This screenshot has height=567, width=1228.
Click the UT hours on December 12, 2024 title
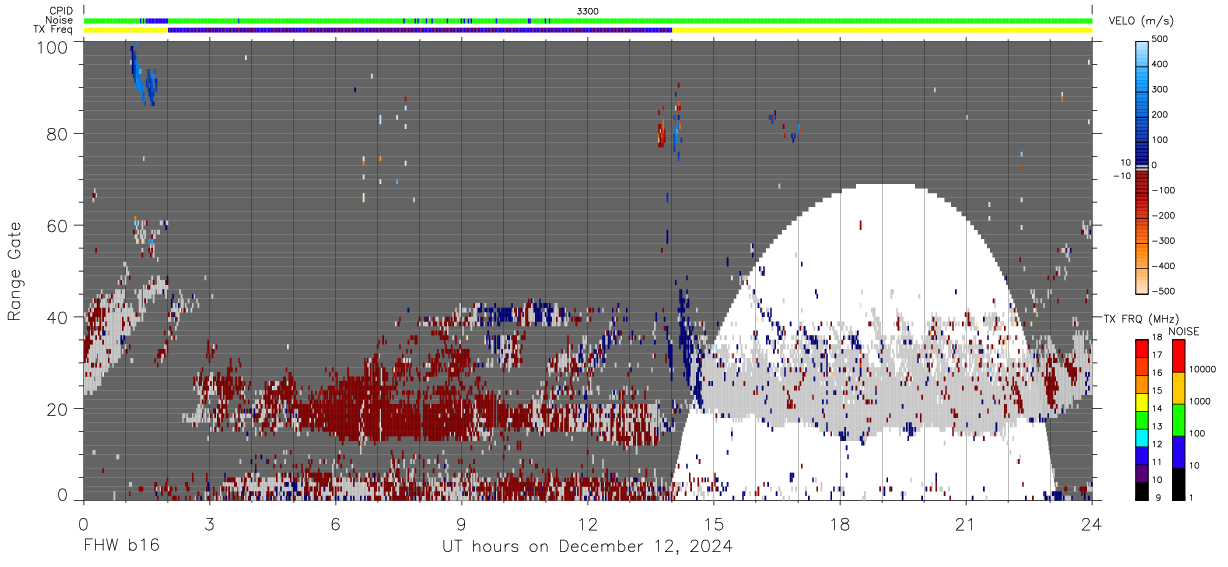tap(588, 547)
